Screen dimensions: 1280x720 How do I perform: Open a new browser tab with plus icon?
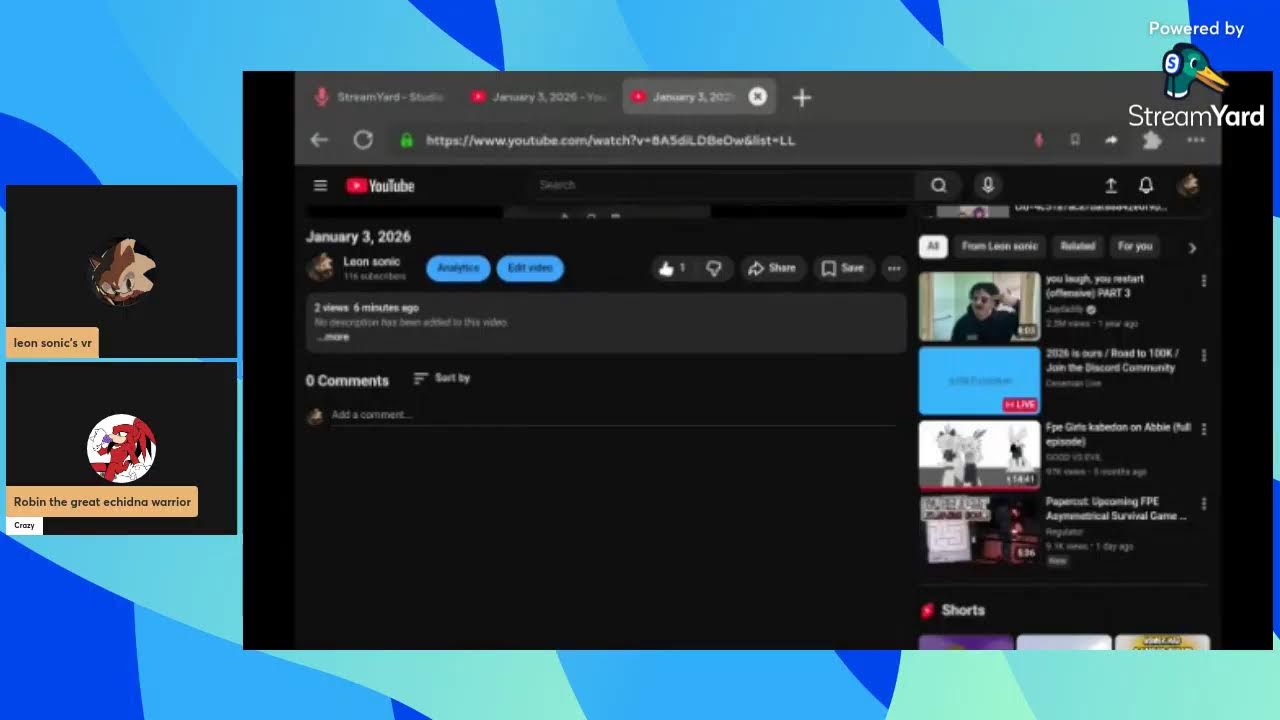[x=802, y=97]
